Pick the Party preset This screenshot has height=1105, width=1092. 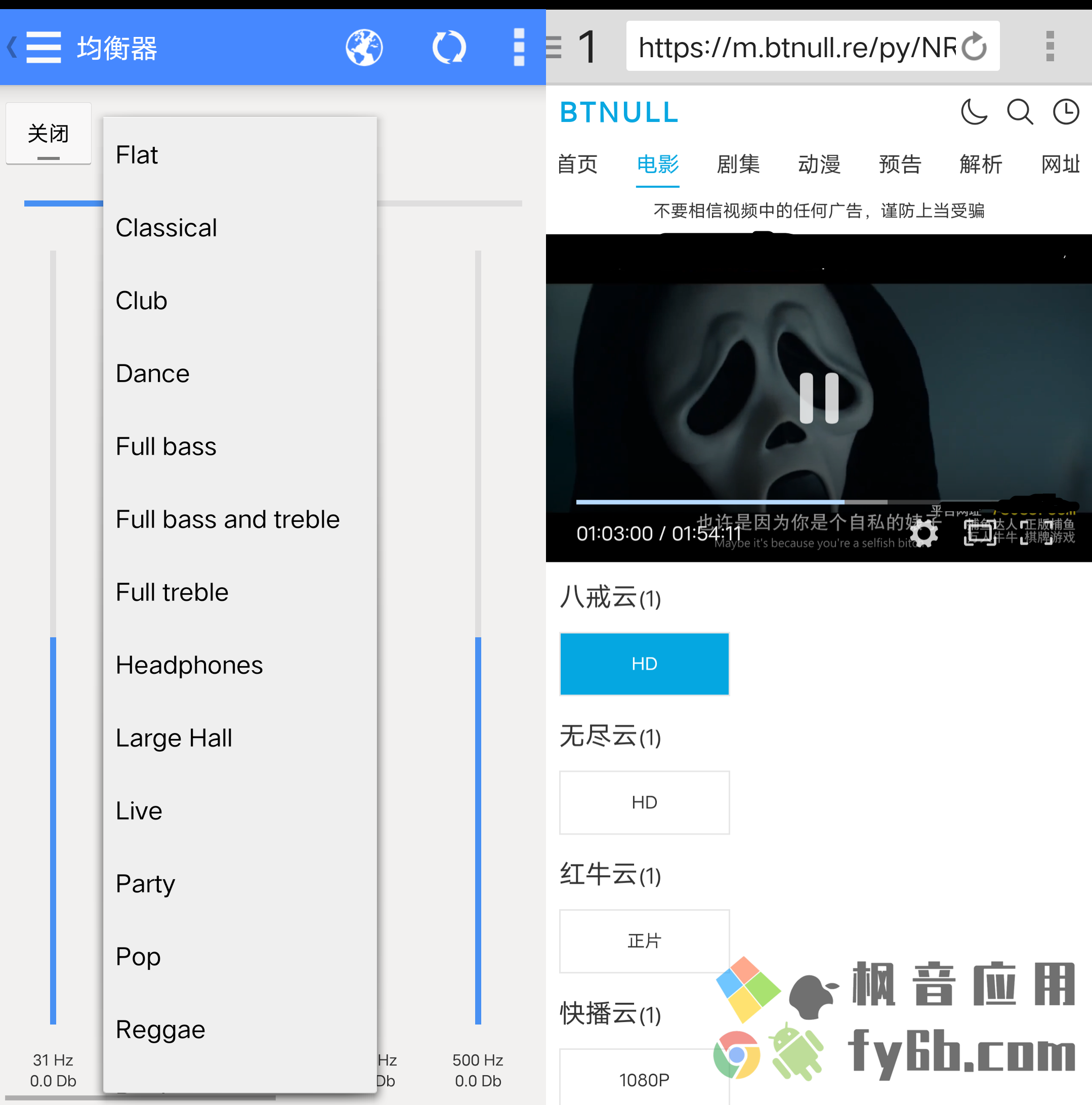239,884
